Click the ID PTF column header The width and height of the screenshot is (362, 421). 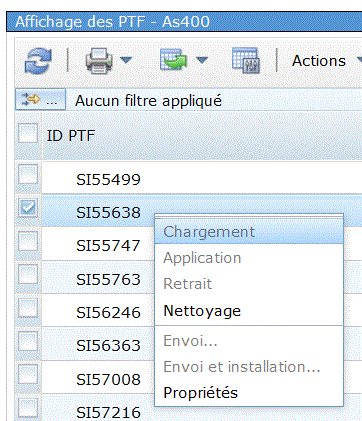tap(71, 136)
